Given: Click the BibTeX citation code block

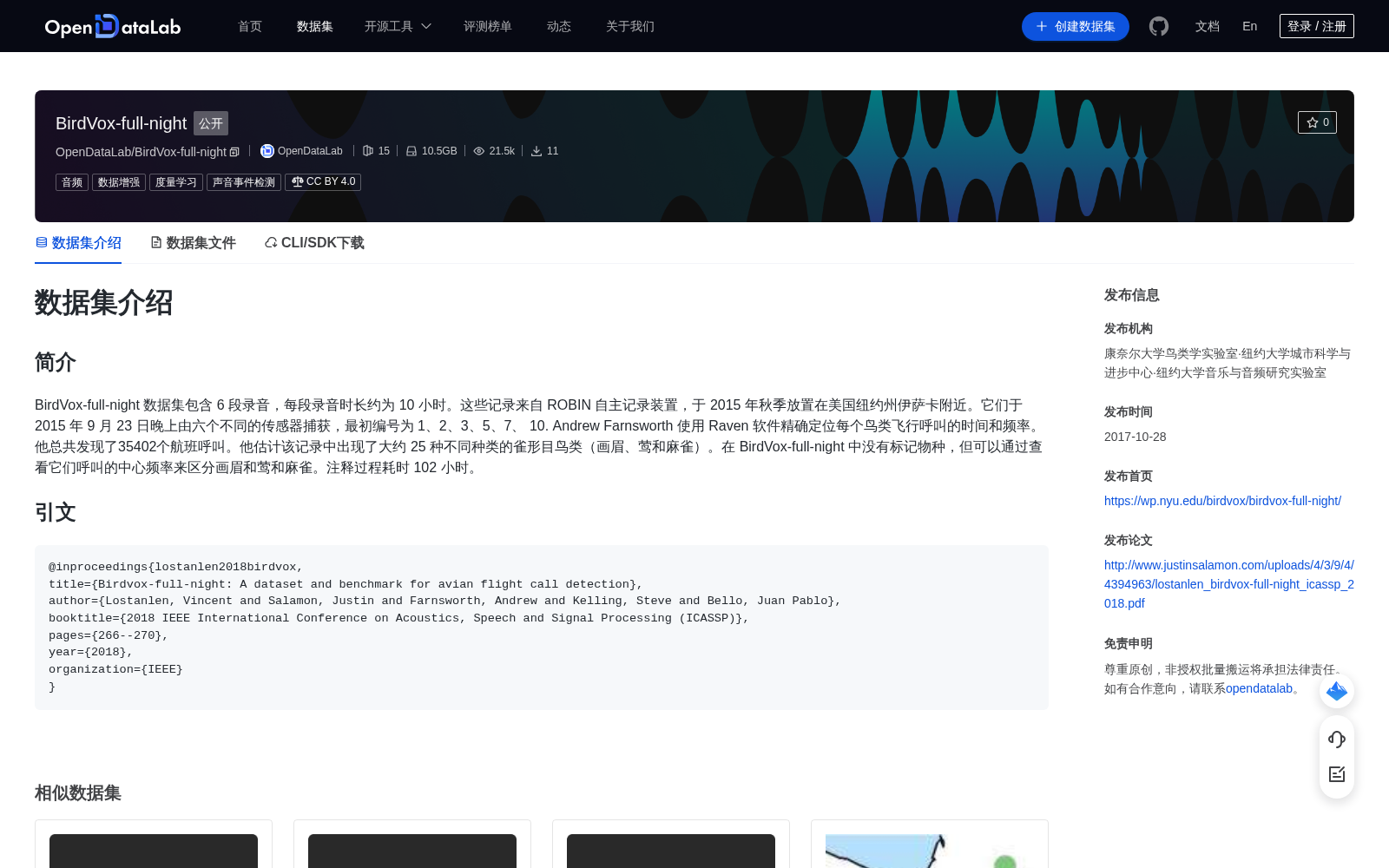Looking at the screenshot, I should pos(542,628).
